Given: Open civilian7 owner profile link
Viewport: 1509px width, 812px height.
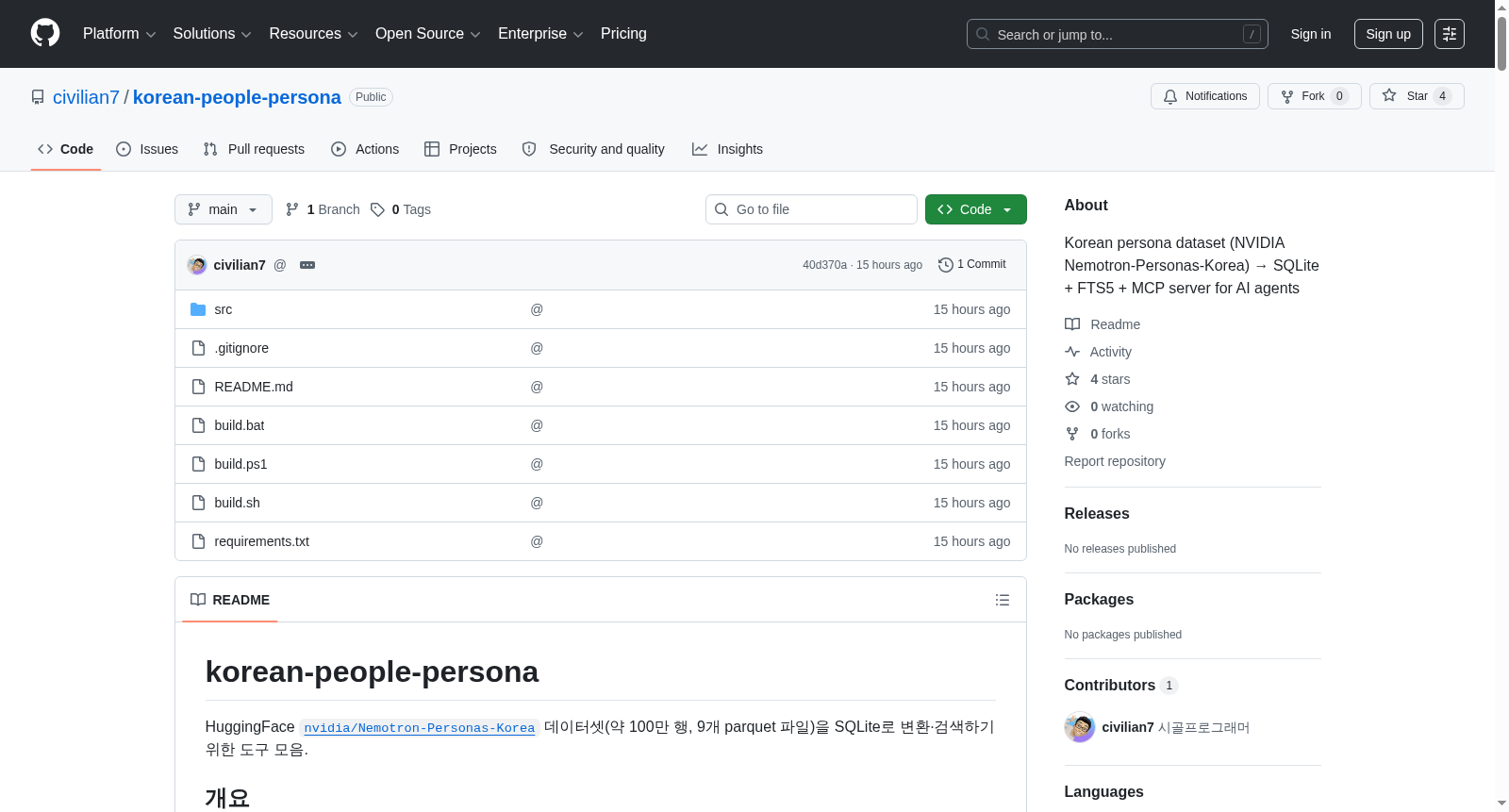Looking at the screenshot, I should 86,97.
